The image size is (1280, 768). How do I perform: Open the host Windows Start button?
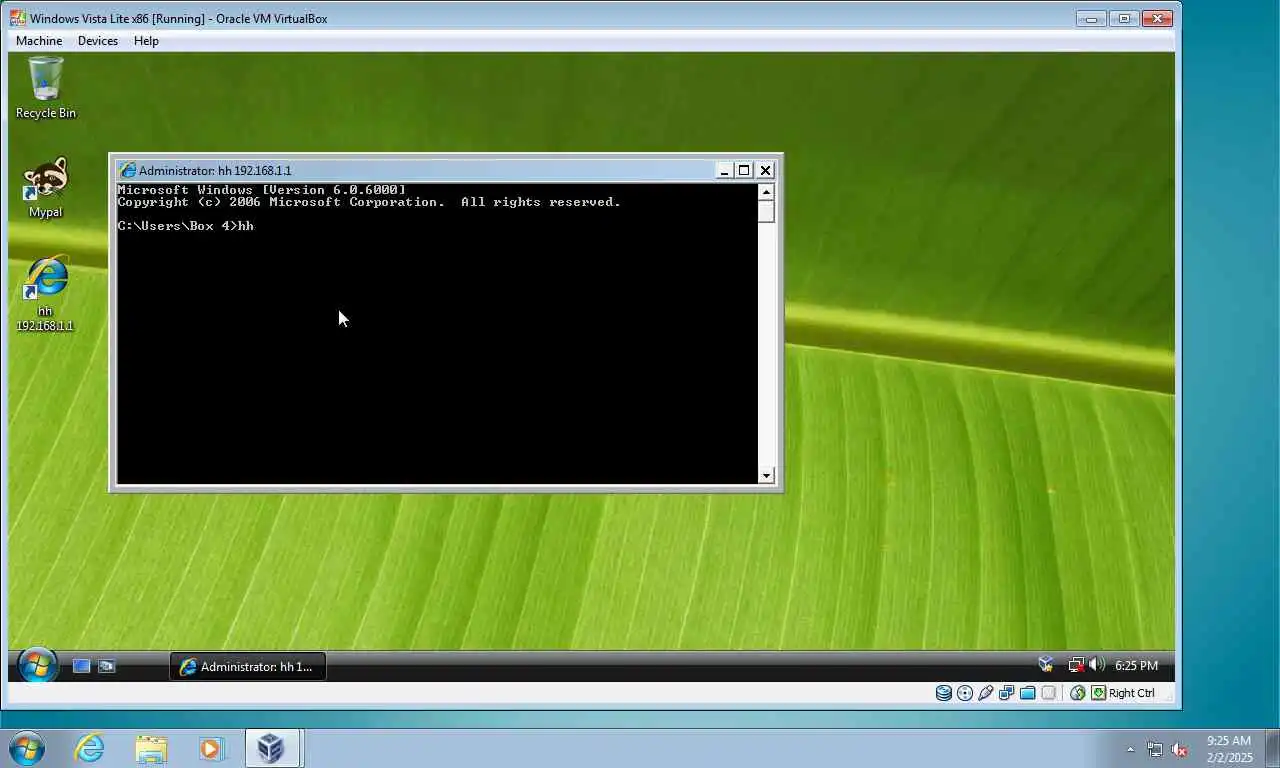coord(26,748)
